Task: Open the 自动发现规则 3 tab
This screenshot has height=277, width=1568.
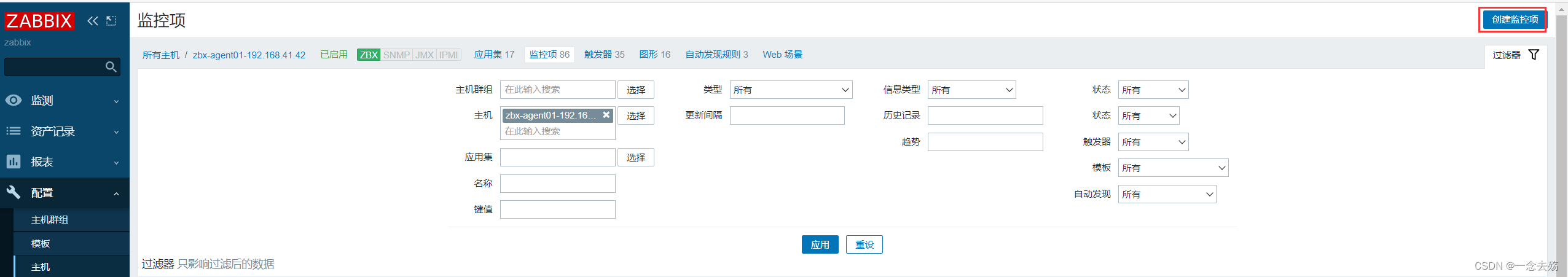Action: (x=716, y=55)
